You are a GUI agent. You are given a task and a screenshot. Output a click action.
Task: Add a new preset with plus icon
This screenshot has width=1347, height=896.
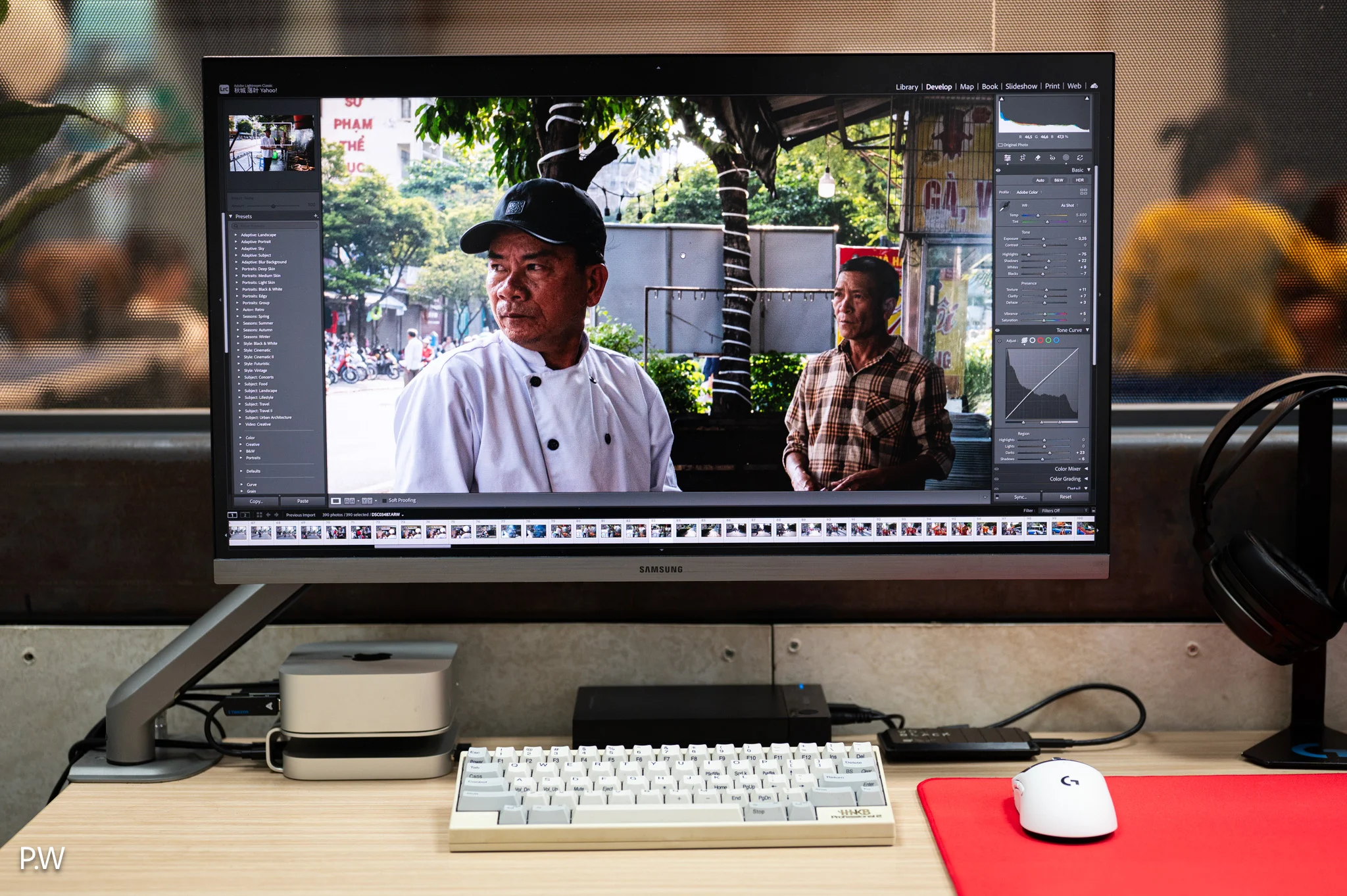(316, 216)
